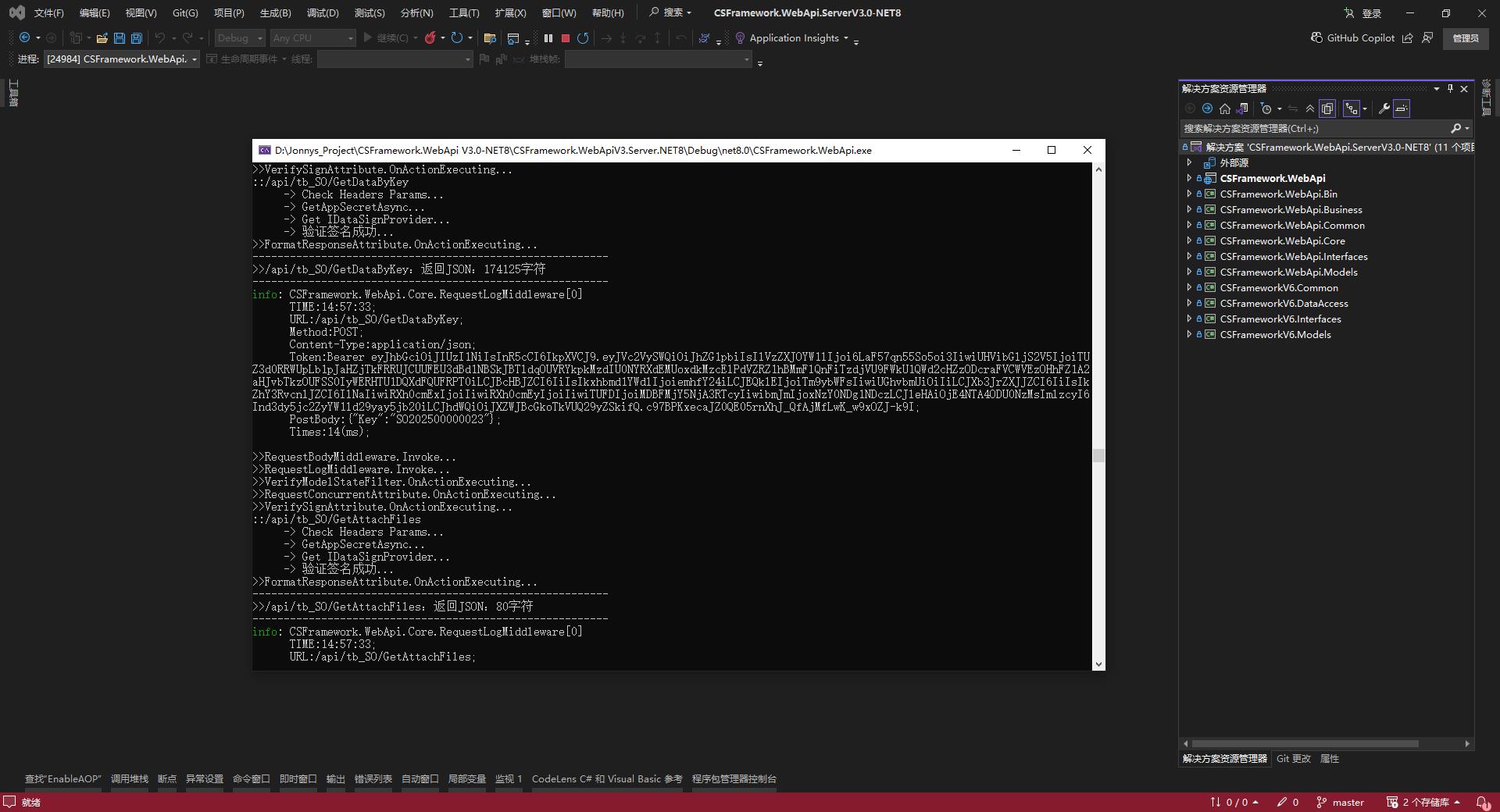The image size is (1500, 812).
Task: Click the Pause (Break All) icon
Action: [548, 38]
